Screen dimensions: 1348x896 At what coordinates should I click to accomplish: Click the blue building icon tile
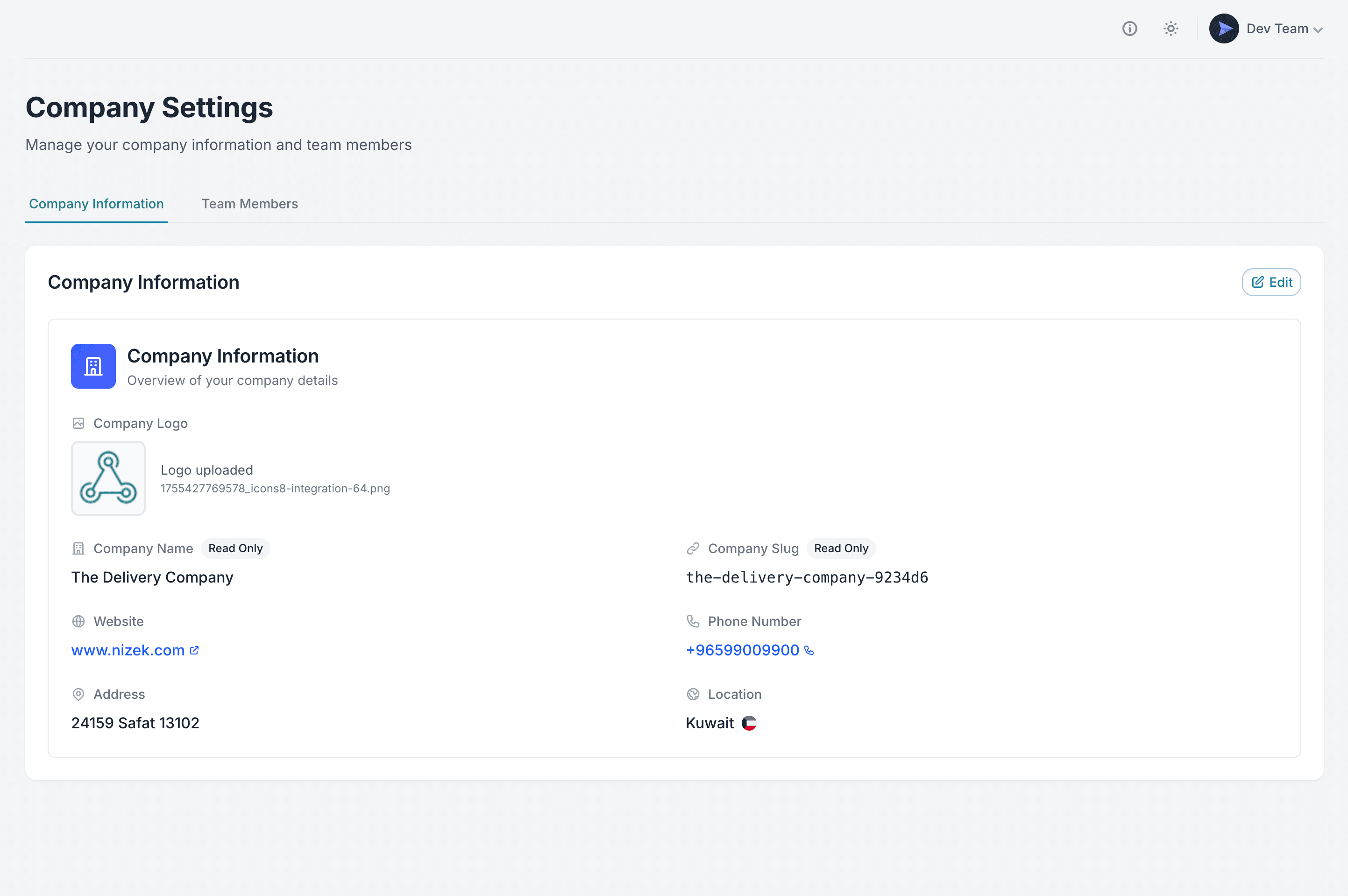click(93, 366)
